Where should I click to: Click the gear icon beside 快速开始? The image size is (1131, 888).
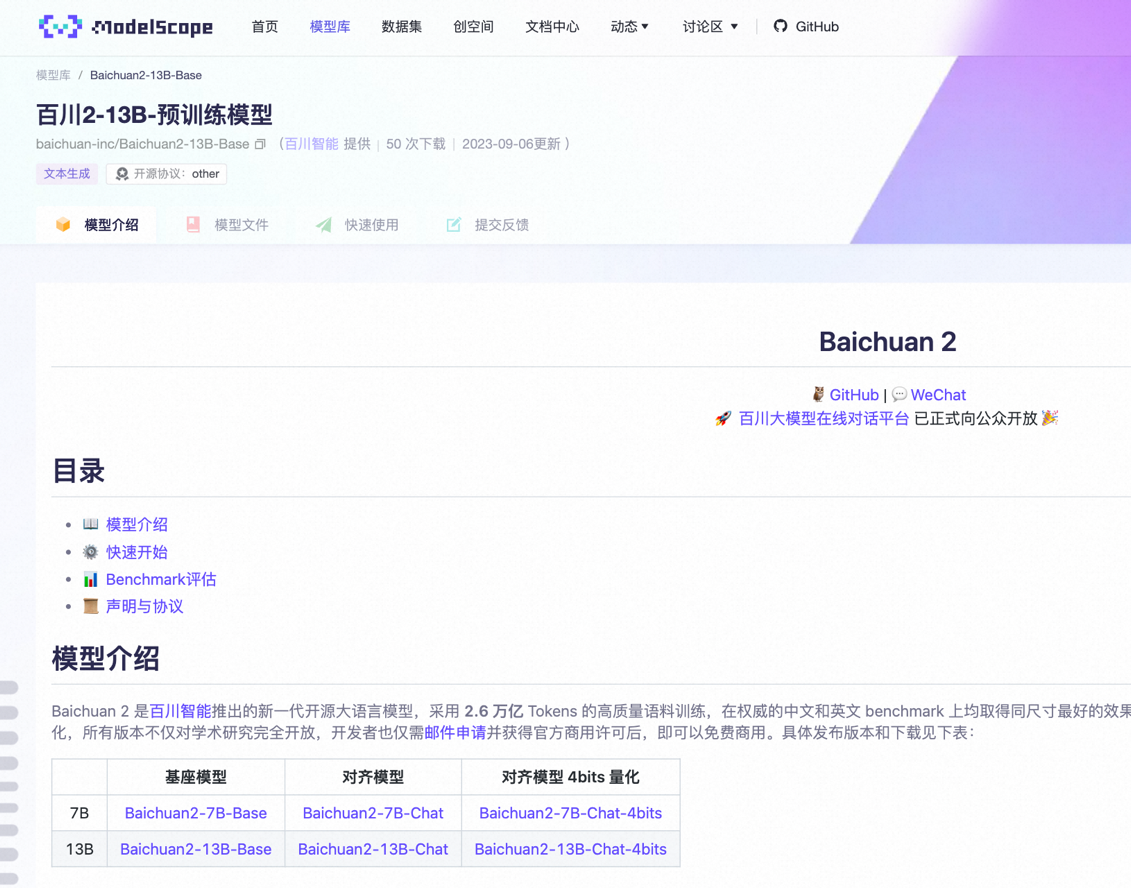click(x=90, y=552)
